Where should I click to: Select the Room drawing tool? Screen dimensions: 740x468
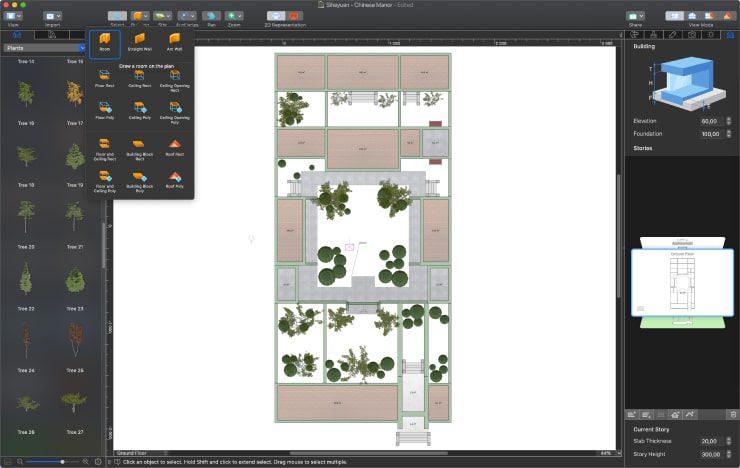click(x=105, y=44)
